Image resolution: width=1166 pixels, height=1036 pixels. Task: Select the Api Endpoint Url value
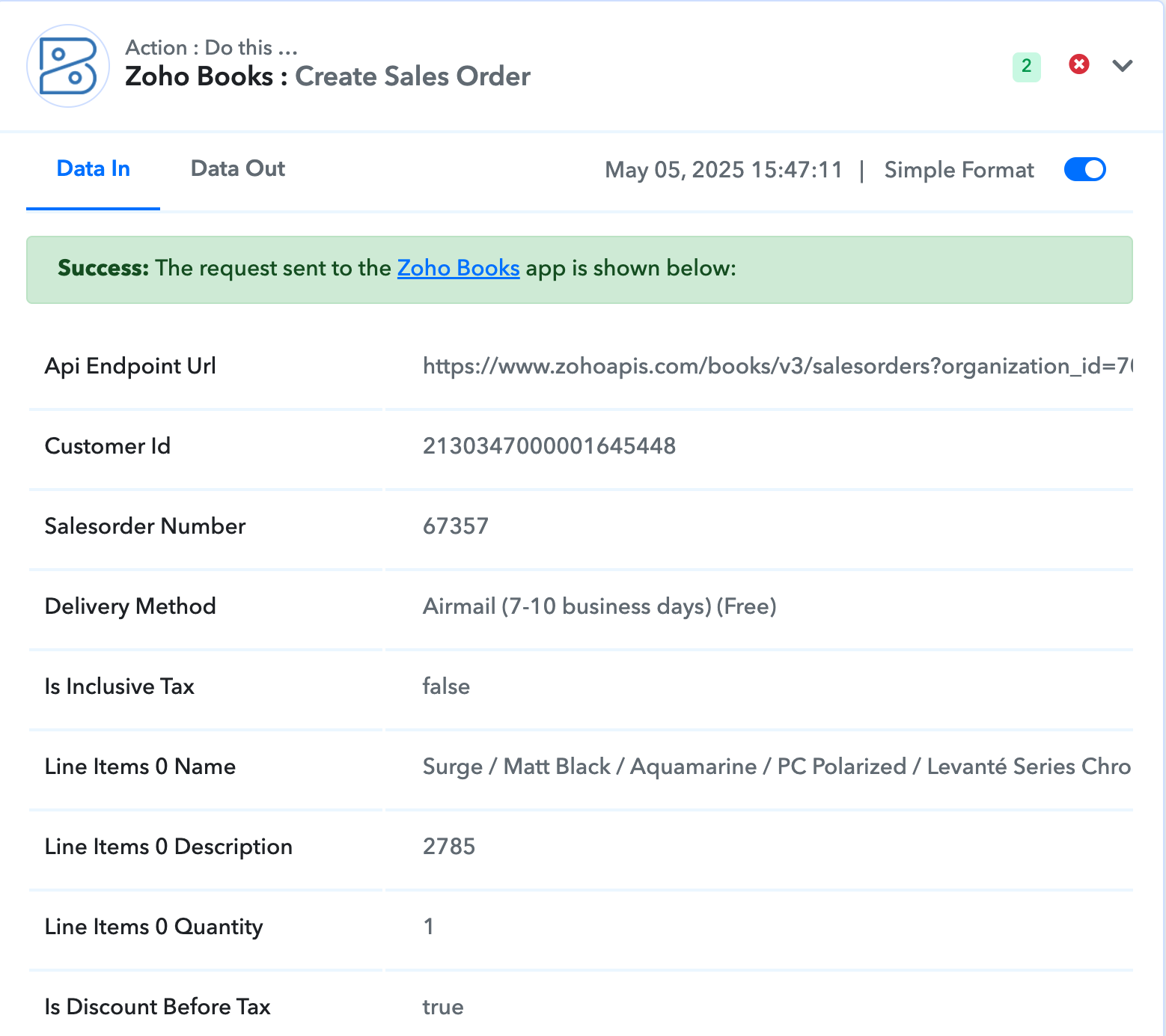coord(778,366)
